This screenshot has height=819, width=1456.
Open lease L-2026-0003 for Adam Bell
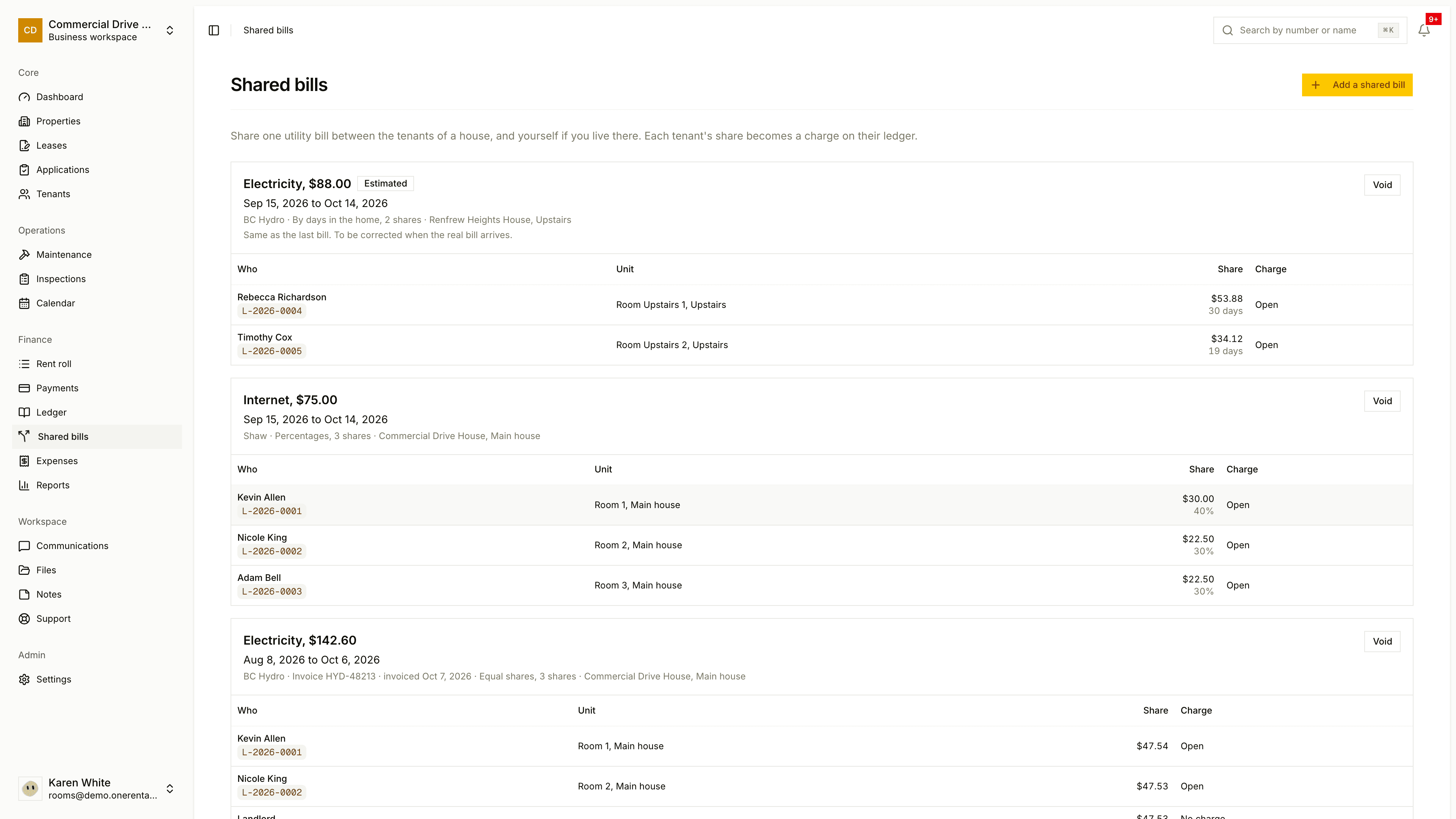[272, 591]
